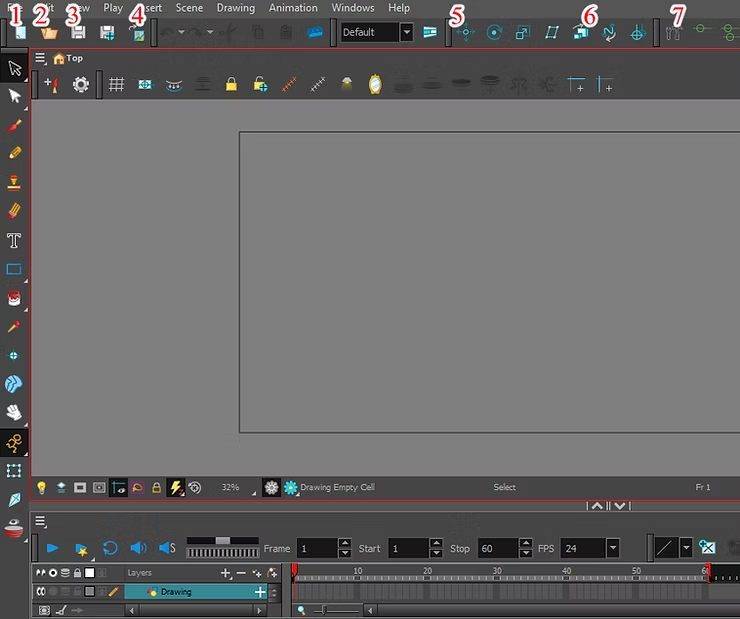Select the Scale animation tool
Image resolution: width=740 pixels, height=619 pixels.
[x=522, y=33]
